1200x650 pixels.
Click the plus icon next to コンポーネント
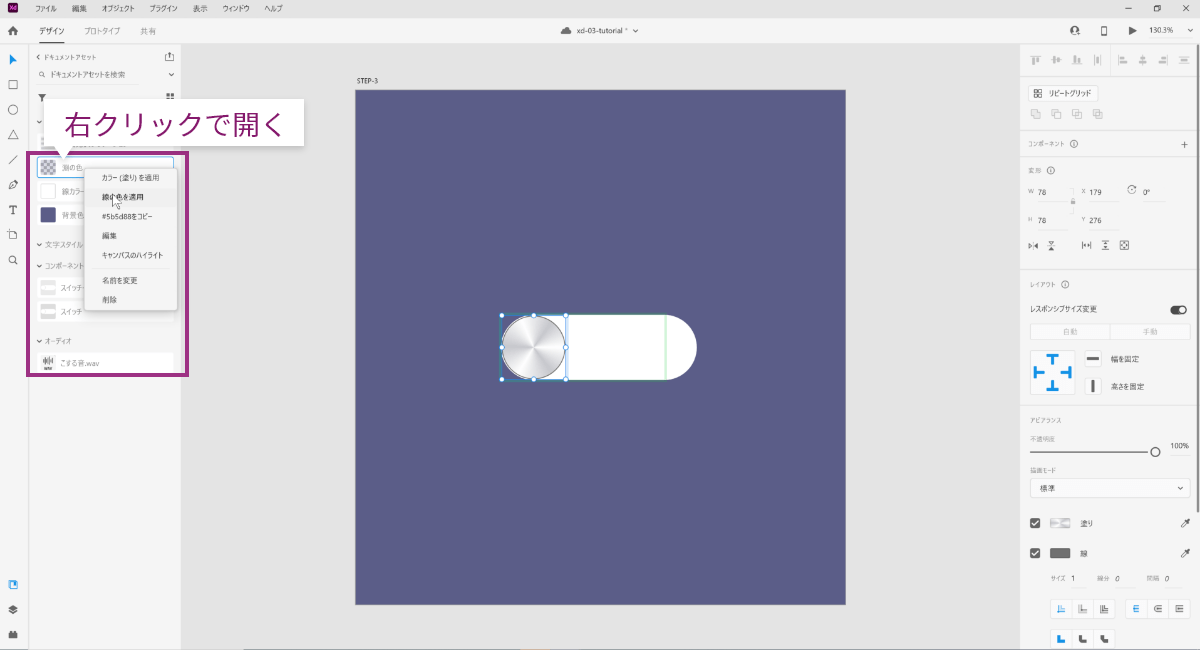point(1184,144)
